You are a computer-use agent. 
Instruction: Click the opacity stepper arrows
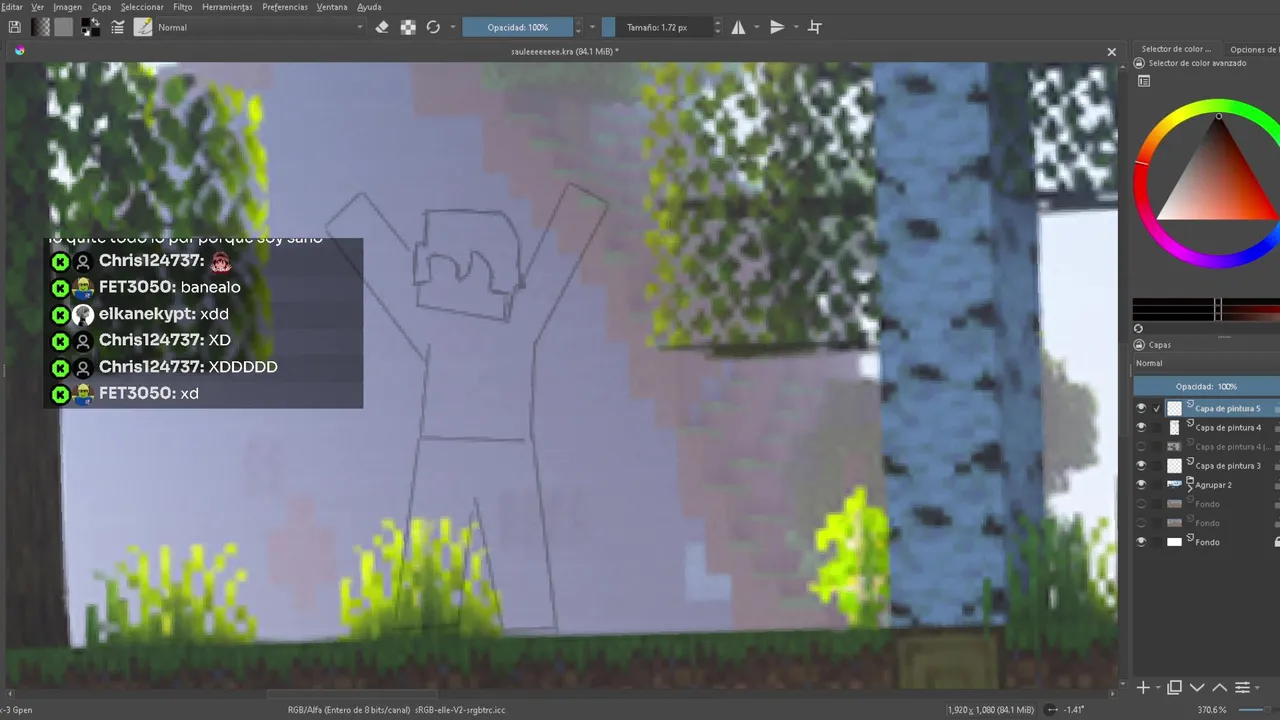(578, 27)
